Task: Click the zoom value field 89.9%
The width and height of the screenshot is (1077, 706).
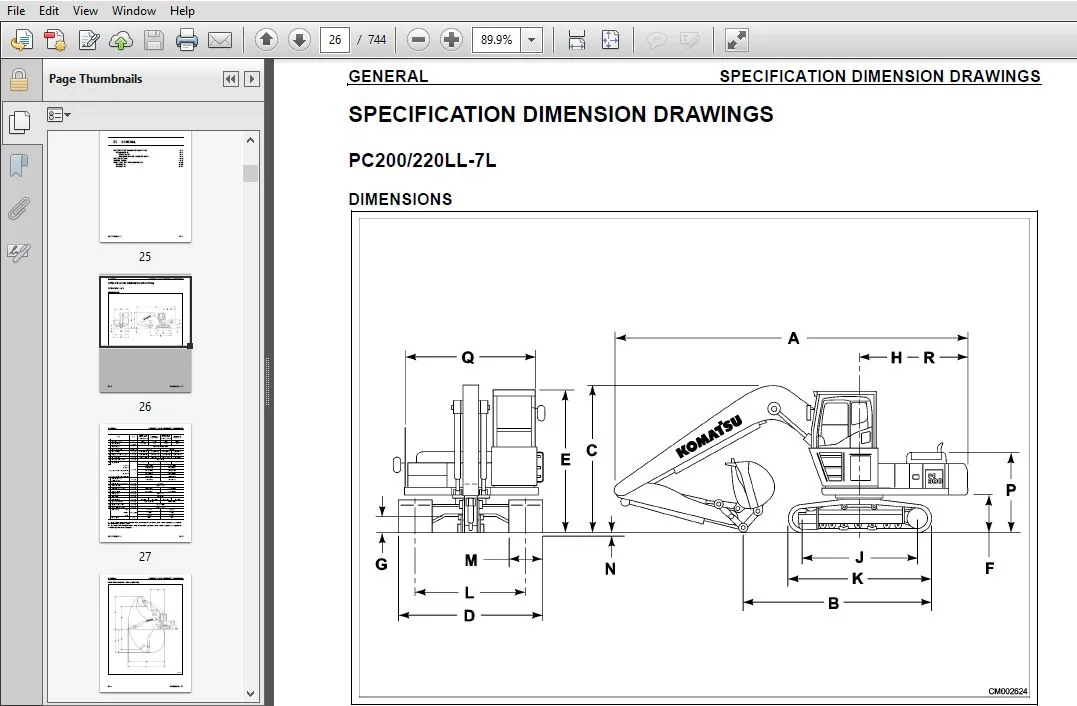Action: (497, 40)
